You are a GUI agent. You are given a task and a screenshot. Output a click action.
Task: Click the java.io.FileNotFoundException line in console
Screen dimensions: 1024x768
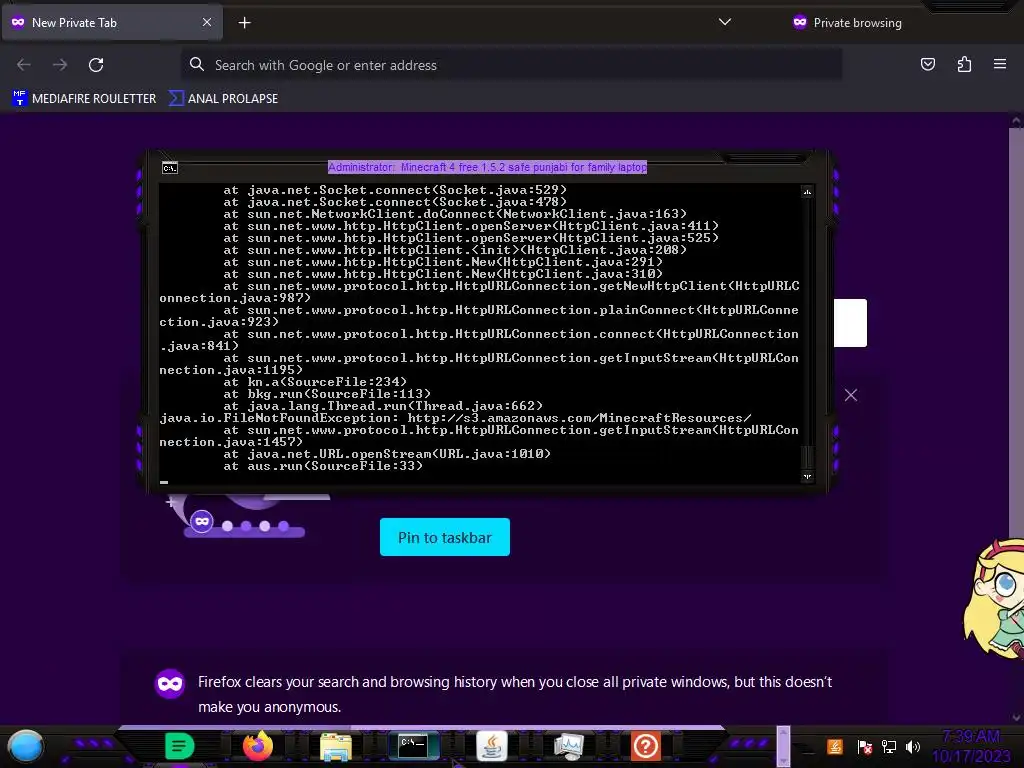[455, 418]
